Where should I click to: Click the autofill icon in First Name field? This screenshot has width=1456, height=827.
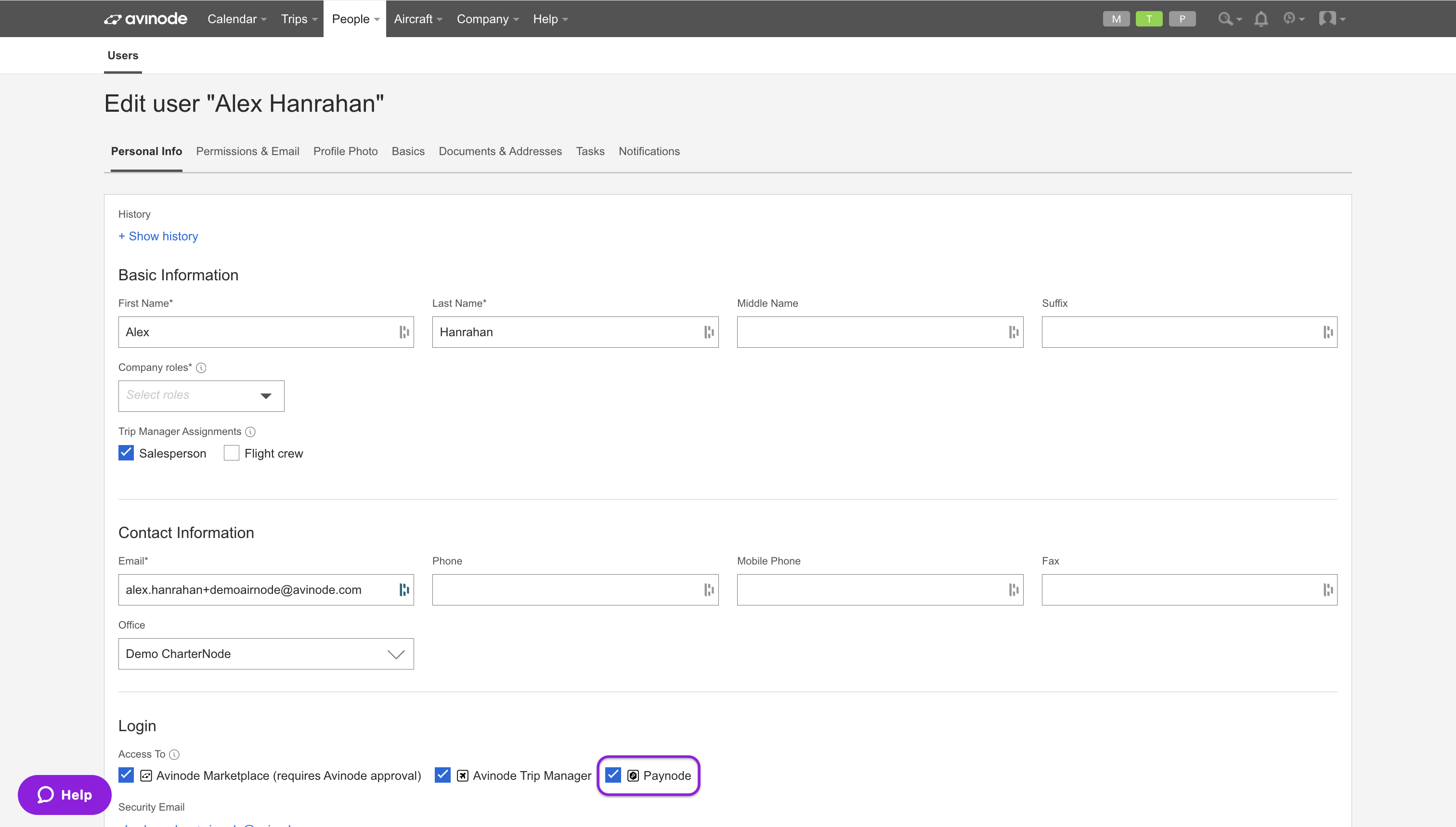(x=404, y=332)
